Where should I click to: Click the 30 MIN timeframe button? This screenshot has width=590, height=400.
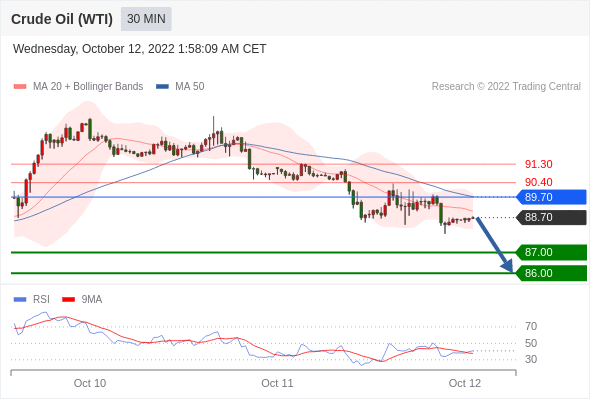click(146, 19)
